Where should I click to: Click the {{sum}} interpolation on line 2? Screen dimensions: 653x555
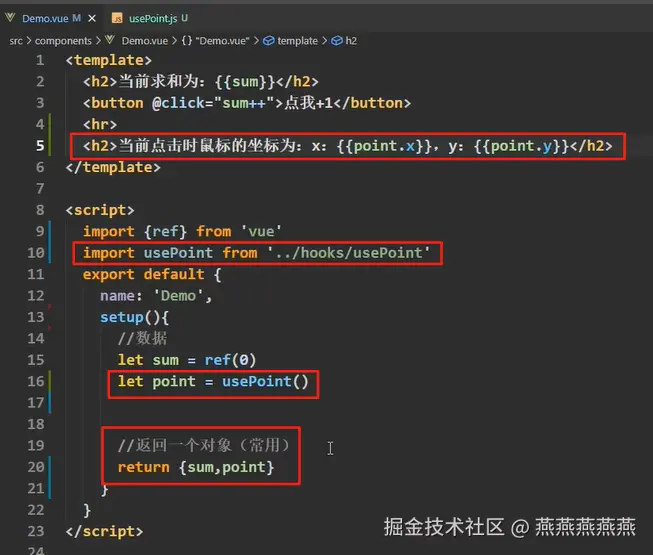pyautogui.click(x=245, y=82)
